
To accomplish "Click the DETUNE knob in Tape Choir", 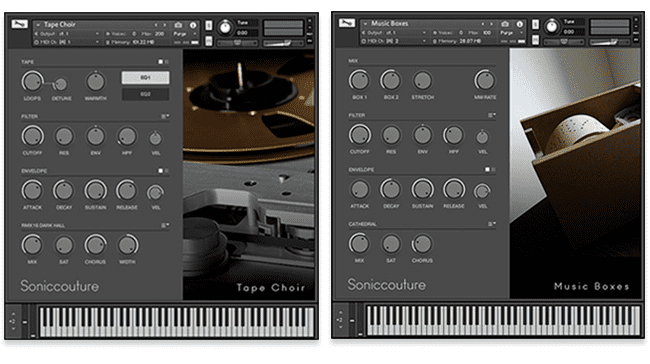I will click(x=61, y=85).
